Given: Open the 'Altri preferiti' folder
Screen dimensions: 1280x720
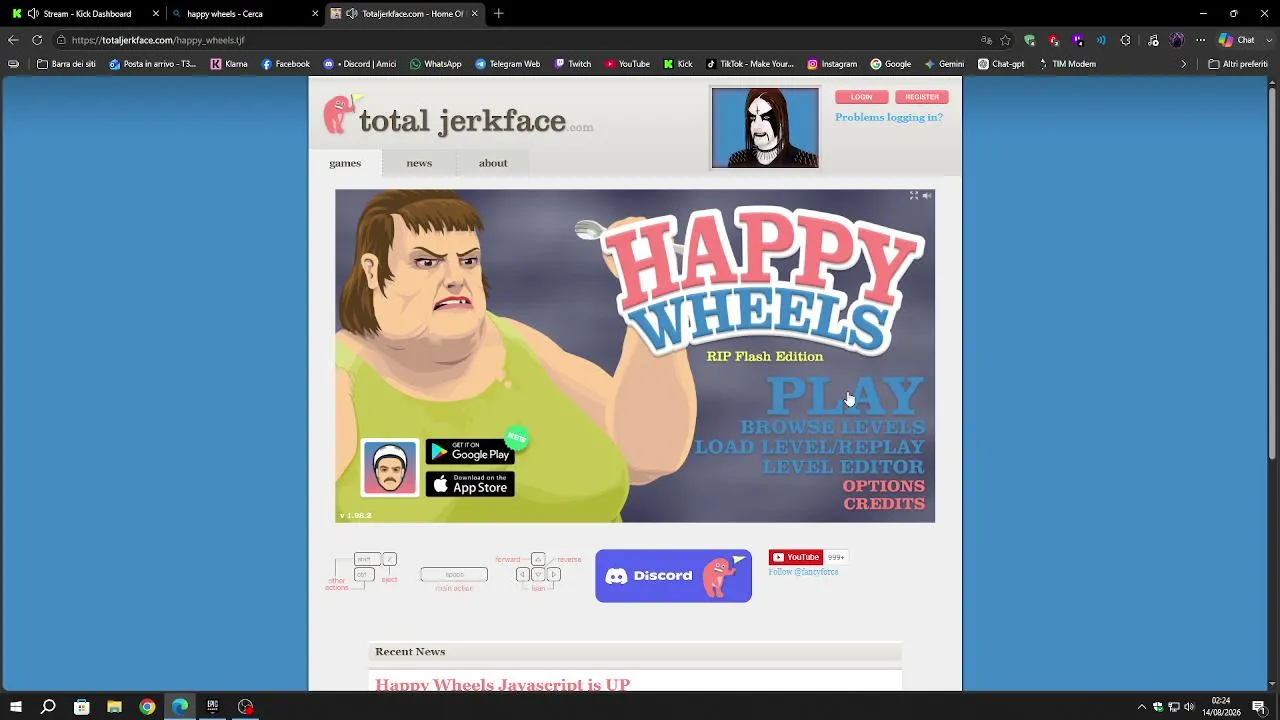Looking at the screenshot, I should 1238,64.
